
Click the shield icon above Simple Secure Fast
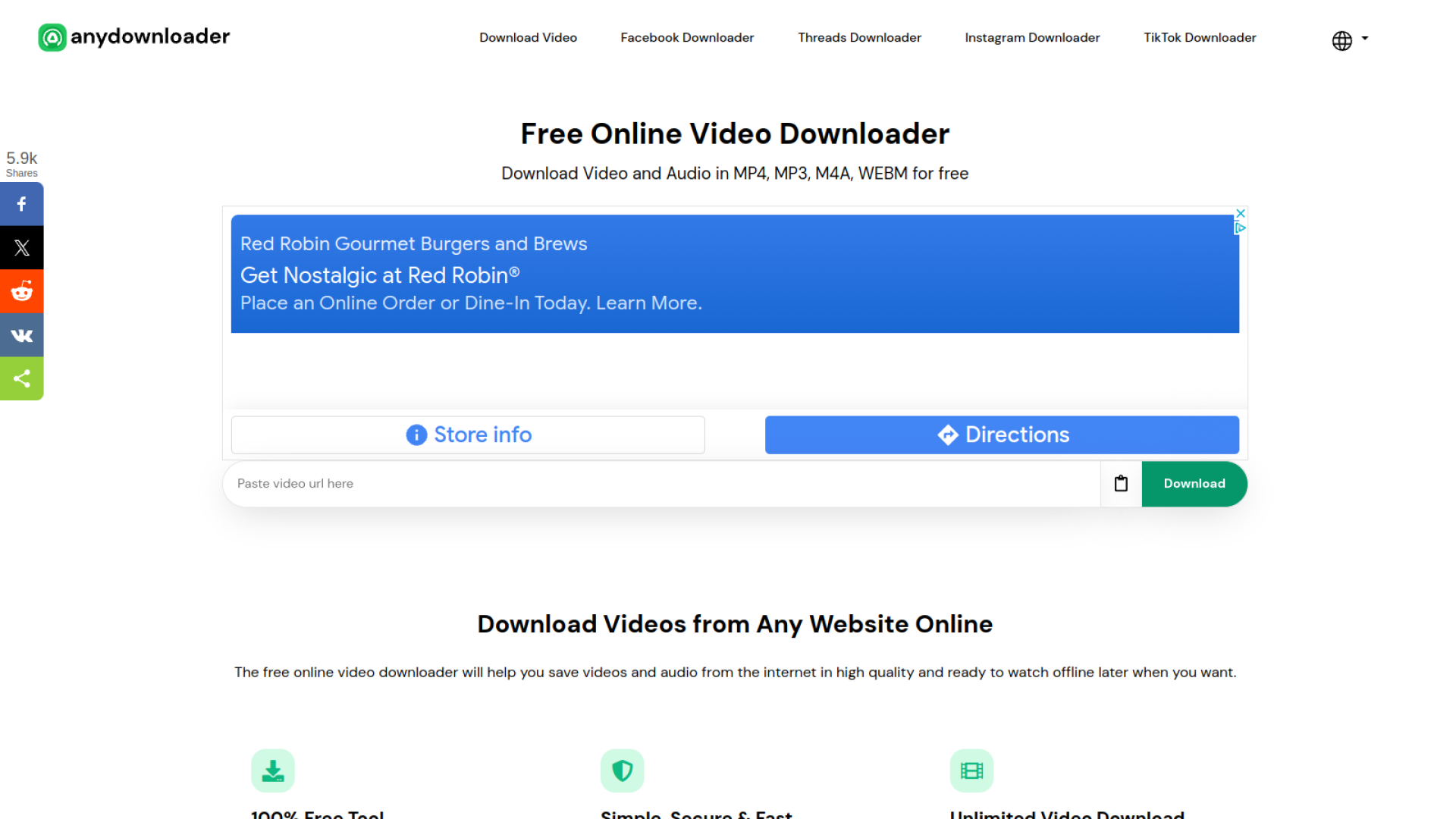click(x=622, y=770)
